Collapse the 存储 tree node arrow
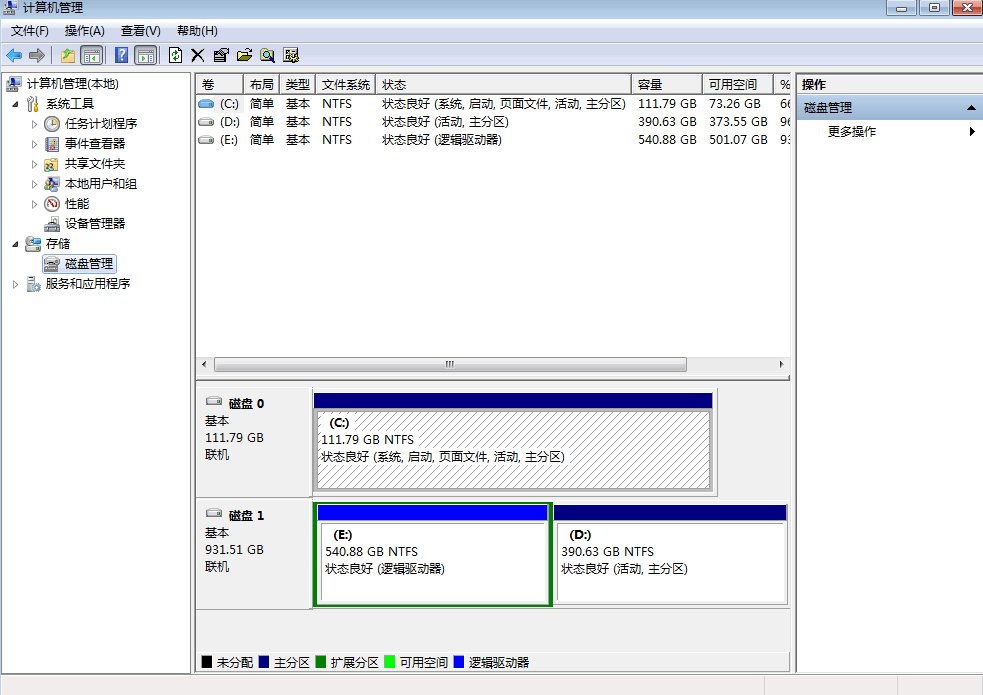Image resolution: width=983 pixels, height=695 pixels. coord(16,244)
